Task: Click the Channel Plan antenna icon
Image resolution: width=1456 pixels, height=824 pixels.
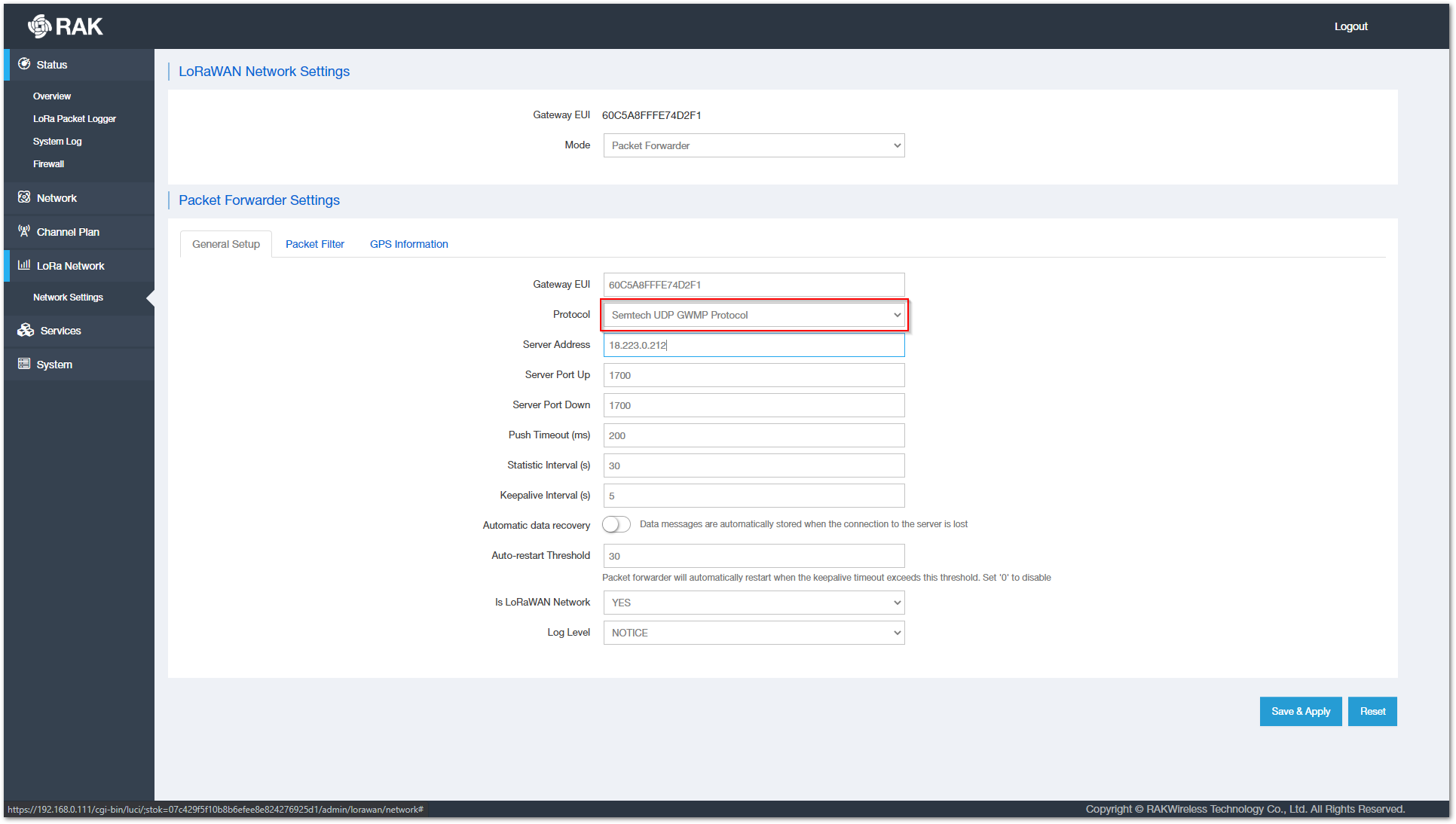Action: point(24,231)
